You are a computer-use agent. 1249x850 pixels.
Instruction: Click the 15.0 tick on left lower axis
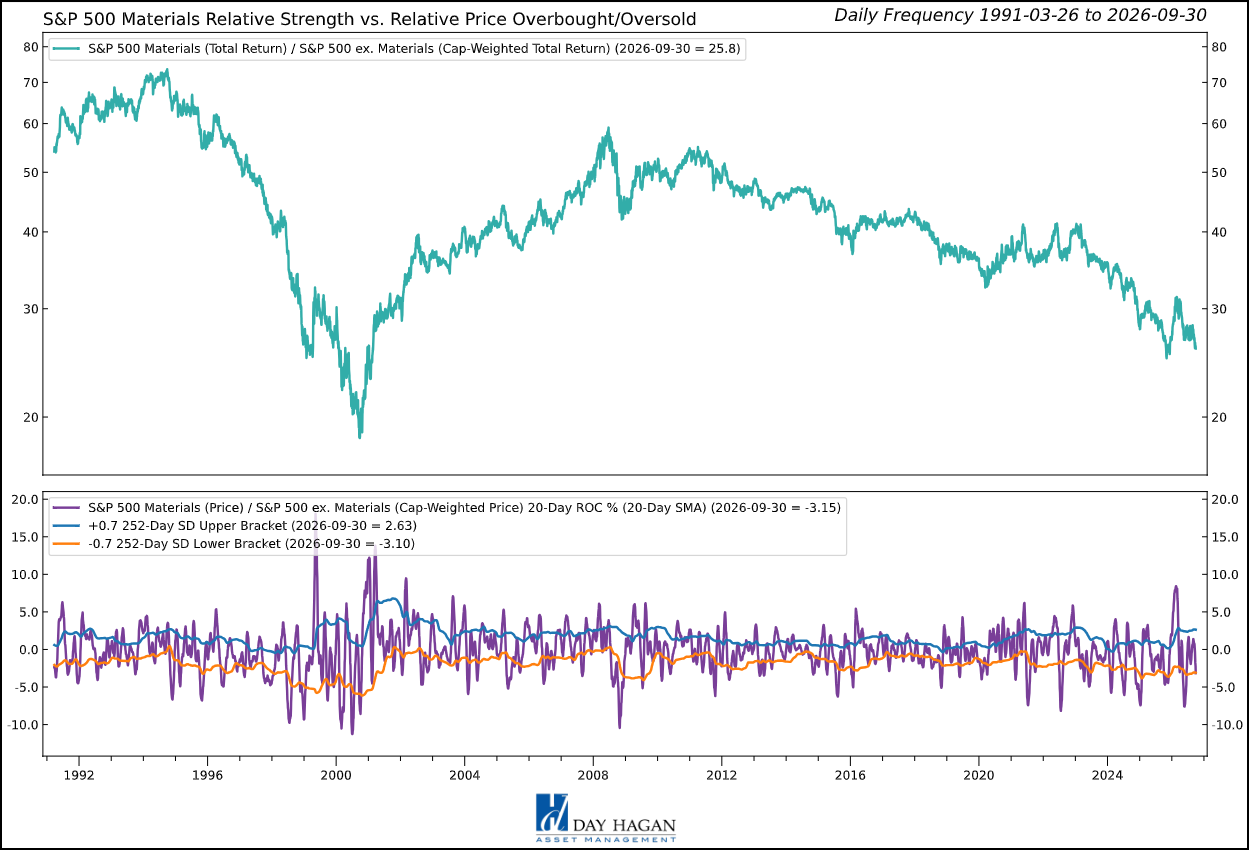click(25, 537)
